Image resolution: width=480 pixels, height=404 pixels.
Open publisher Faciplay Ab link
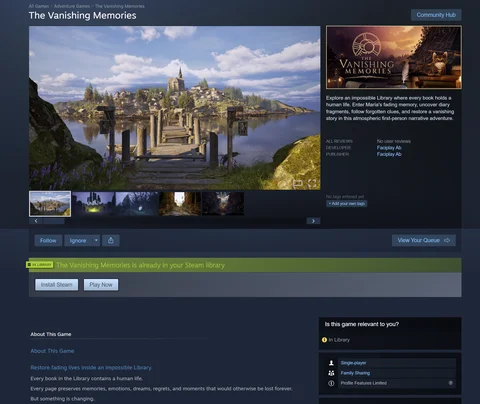click(389, 154)
